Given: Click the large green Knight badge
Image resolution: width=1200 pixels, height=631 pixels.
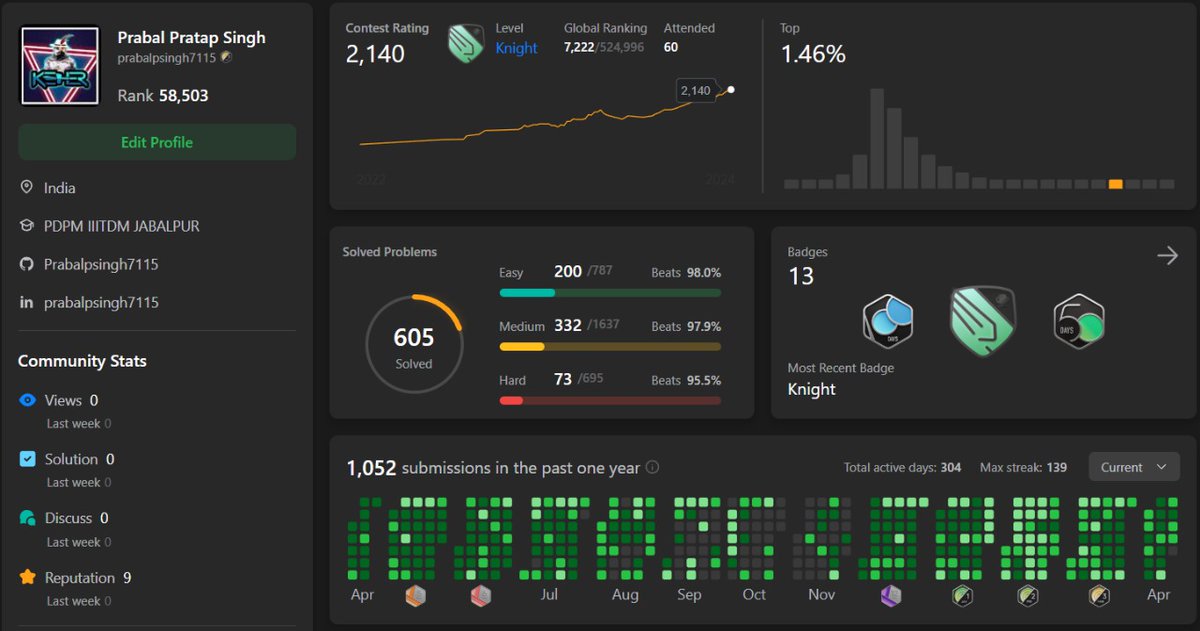Looking at the screenshot, I should tap(983, 321).
